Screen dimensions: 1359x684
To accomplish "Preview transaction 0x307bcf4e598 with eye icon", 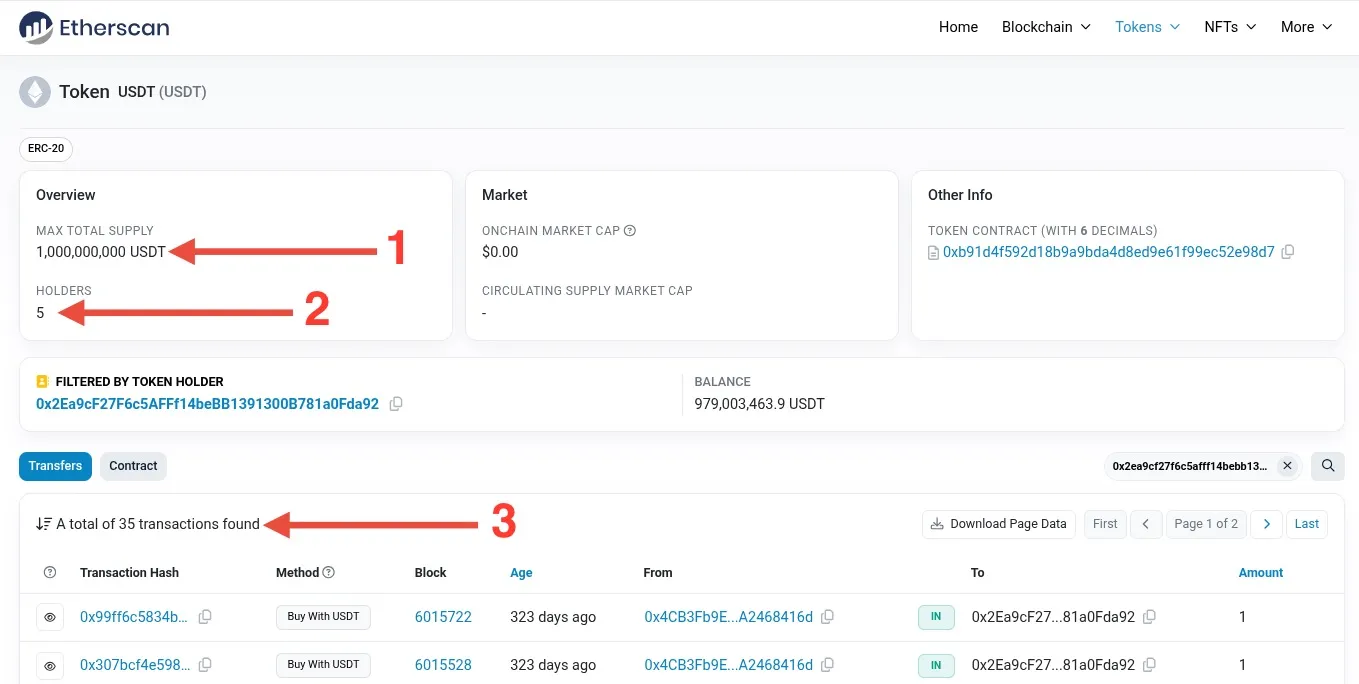I will point(50,665).
